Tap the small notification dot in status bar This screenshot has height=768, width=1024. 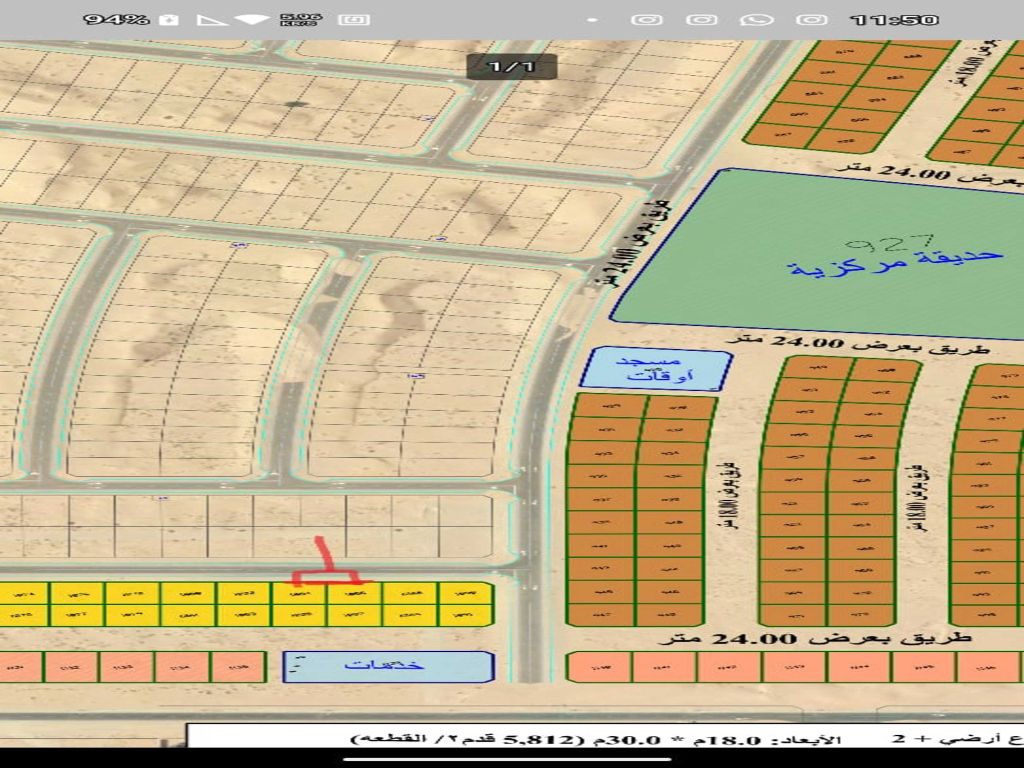coord(594,20)
